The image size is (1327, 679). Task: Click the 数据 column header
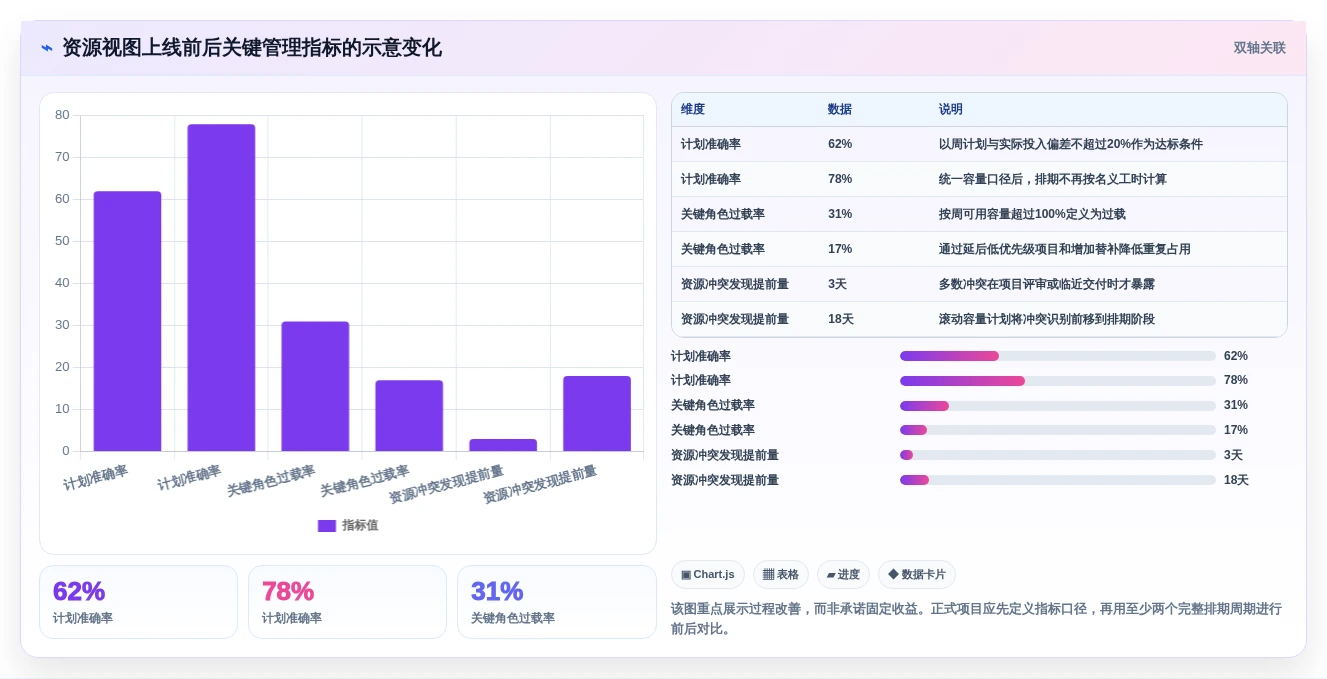click(840, 110)
